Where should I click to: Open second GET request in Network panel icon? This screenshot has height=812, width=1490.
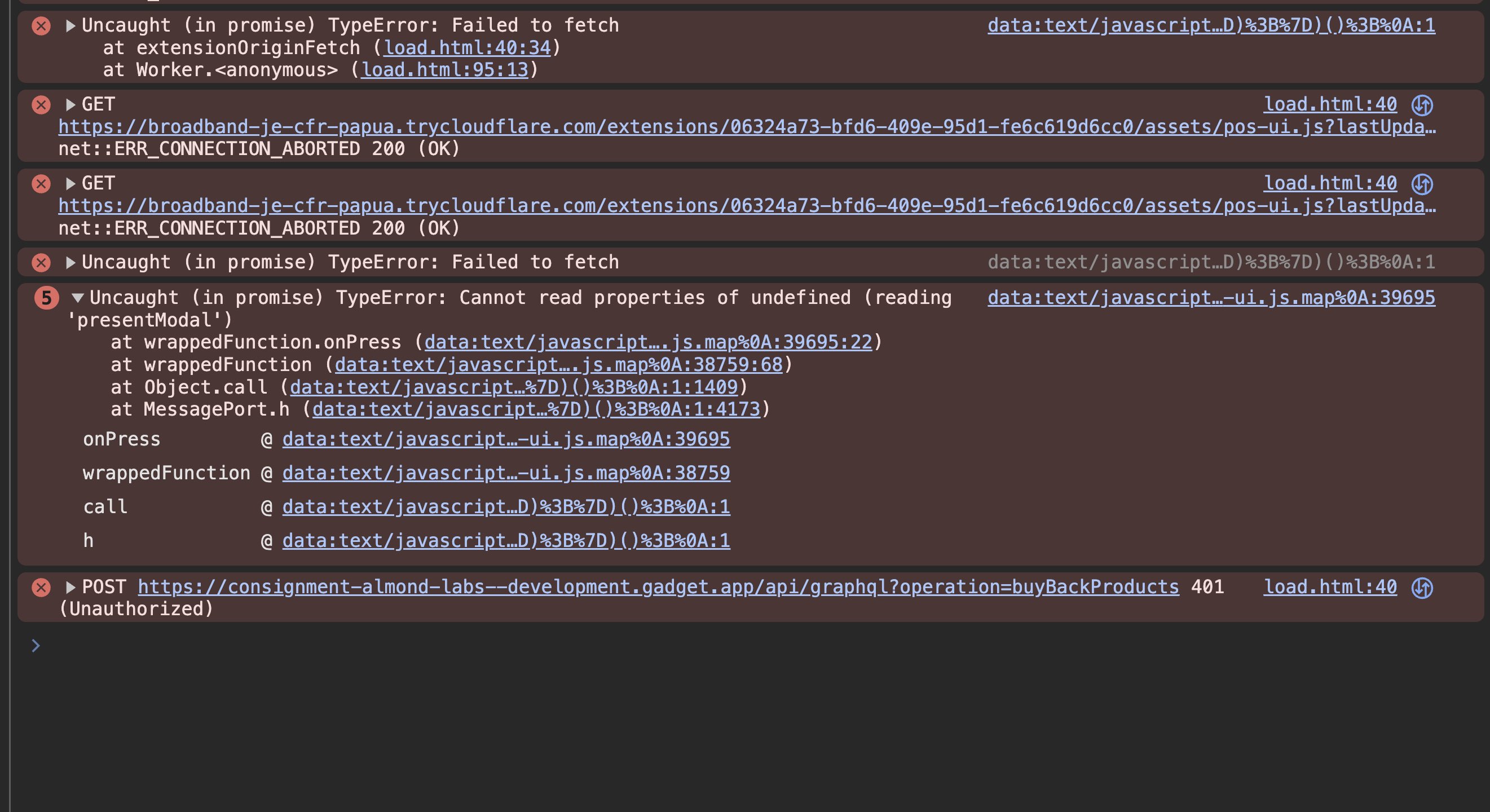[x=1422, y=184]
